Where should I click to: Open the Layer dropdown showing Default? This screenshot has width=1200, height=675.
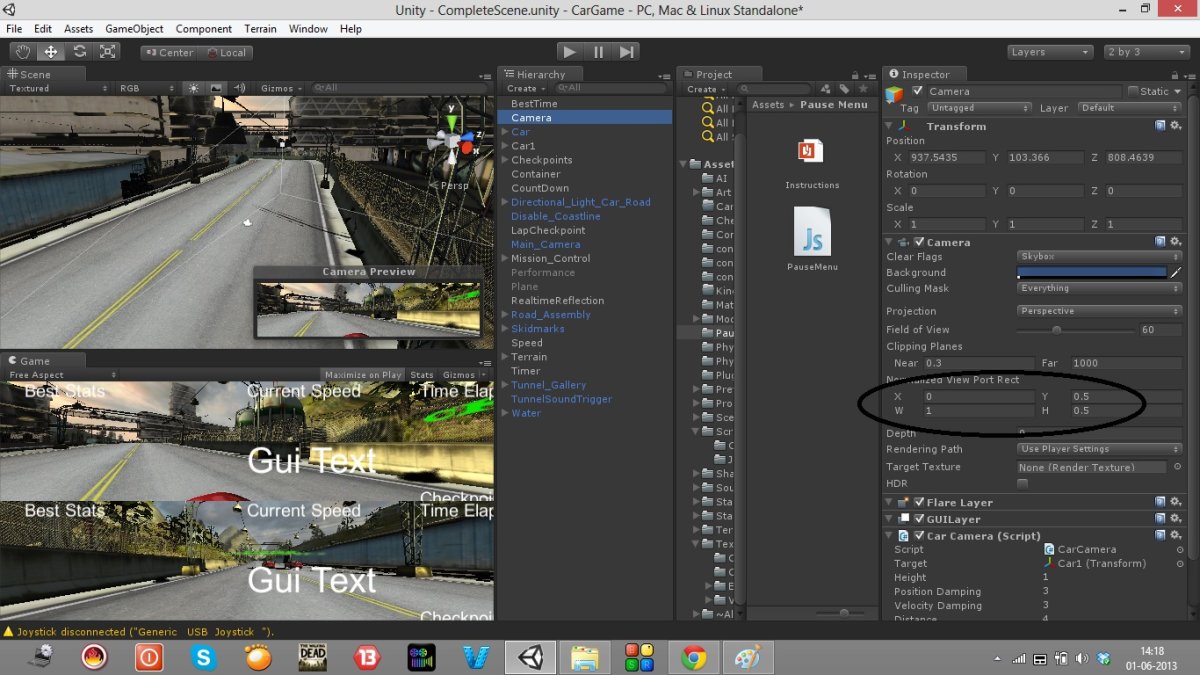click(x=1129, y=107)
